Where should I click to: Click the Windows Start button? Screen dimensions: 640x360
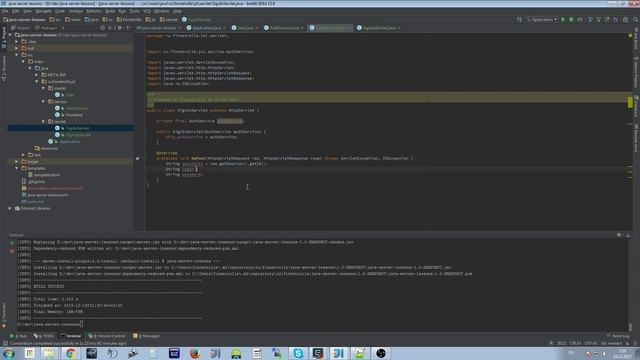coord(9,353)
